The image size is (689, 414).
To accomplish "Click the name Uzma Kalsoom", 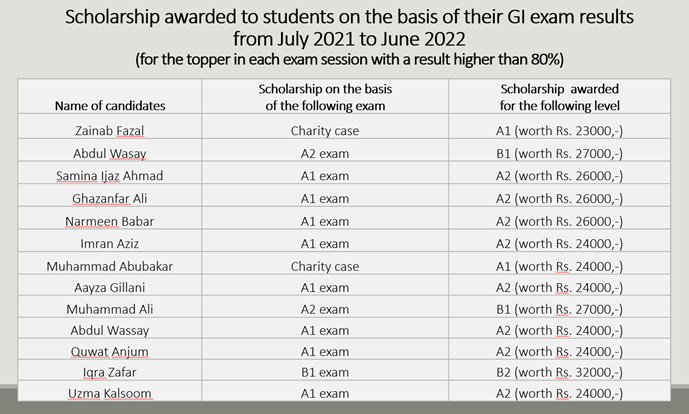I will [x=112, y=394].
